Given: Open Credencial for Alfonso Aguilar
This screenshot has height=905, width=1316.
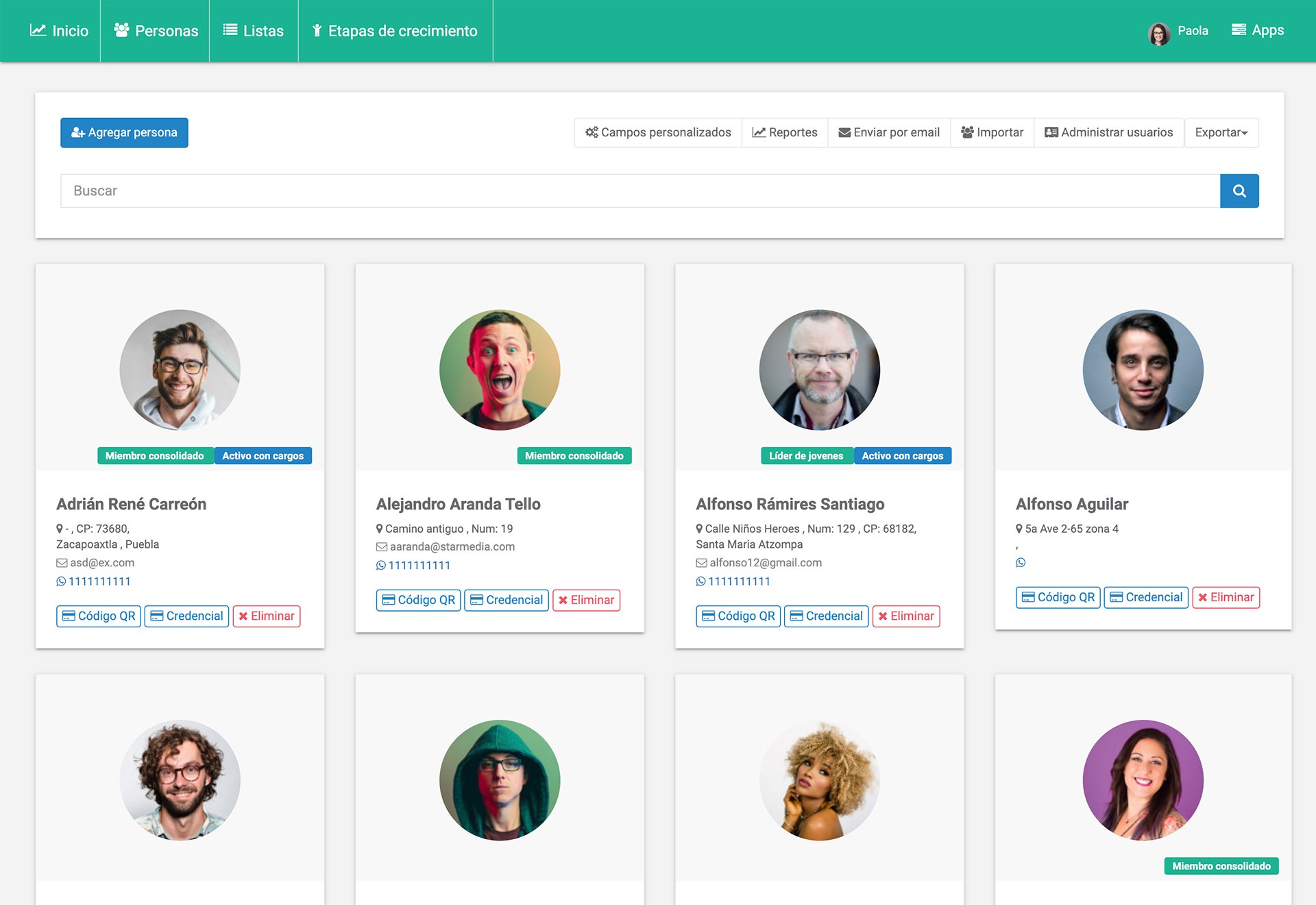Looking at the screenshot, I should coord(1145,597).
